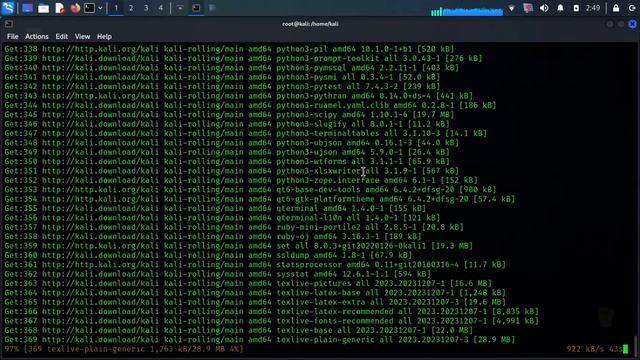This screenshot has height=360, width=640.
Task: Open the network connection tray icon
Action: coord(511,8)
